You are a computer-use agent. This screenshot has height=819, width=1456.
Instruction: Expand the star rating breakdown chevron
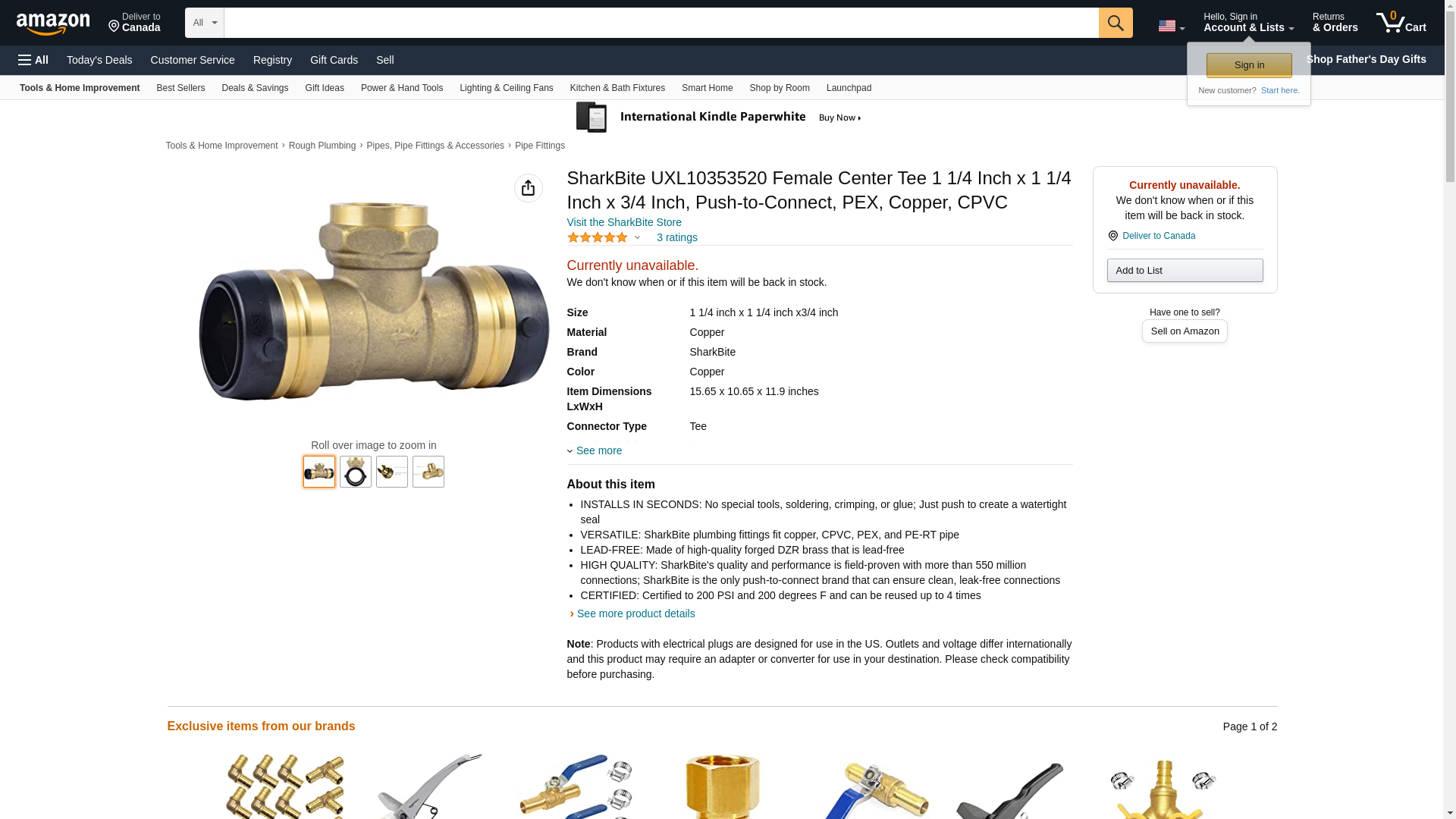(x=637, y=237)
